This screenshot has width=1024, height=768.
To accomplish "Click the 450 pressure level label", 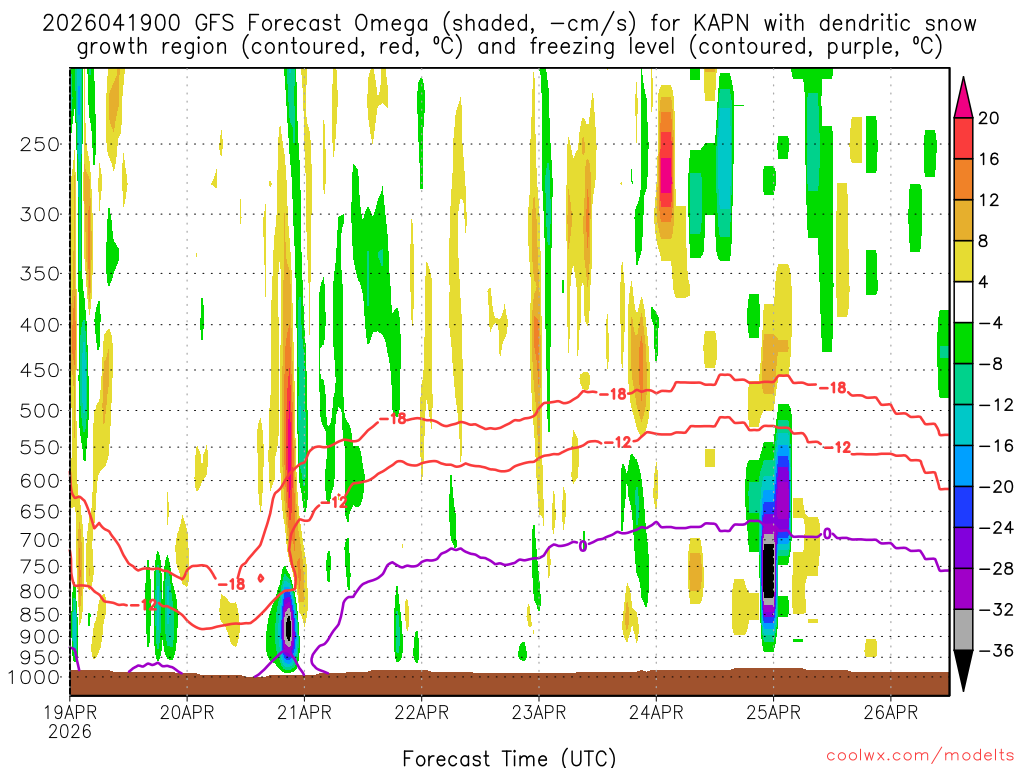I will 40,370.
